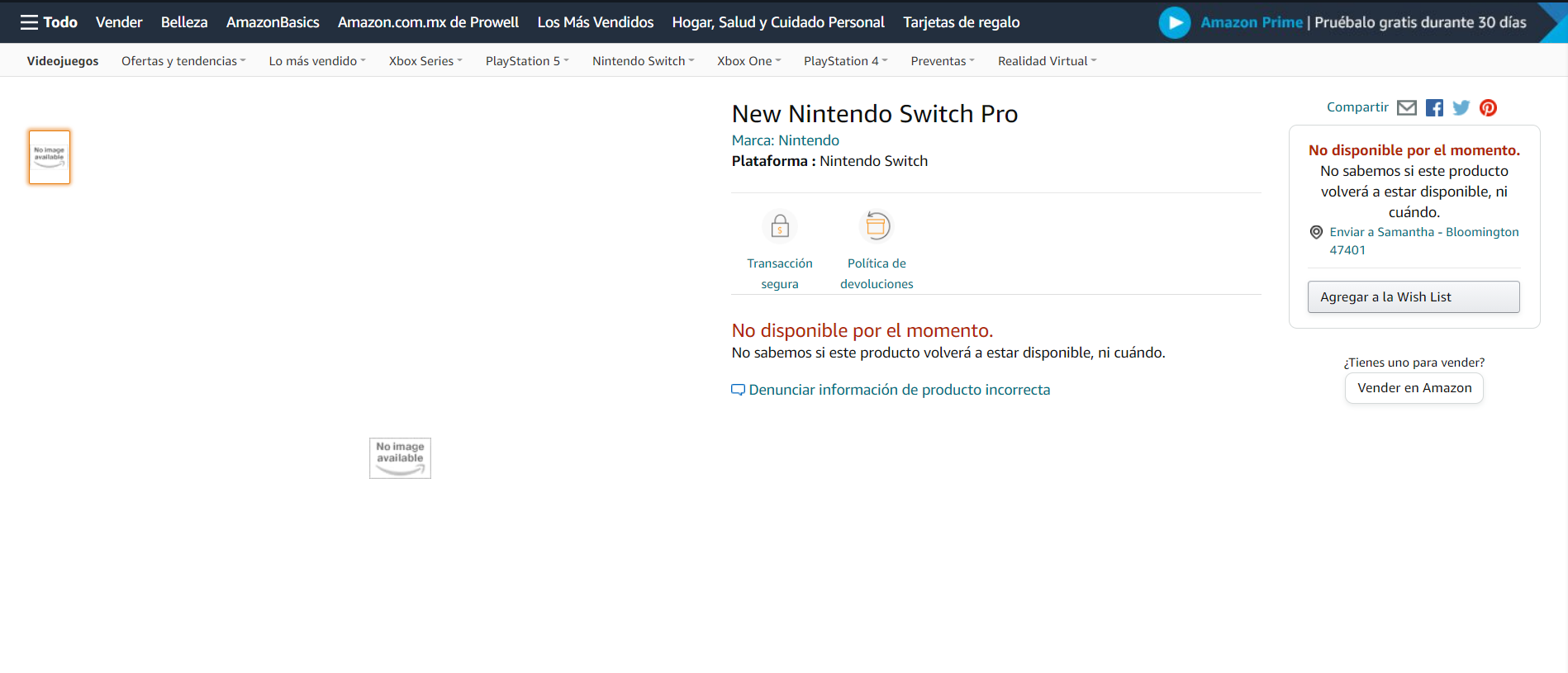Click the Plataforma : Nintendo Switch text
The width and height of the screenshot is (1568, 673).
(829, 161)
